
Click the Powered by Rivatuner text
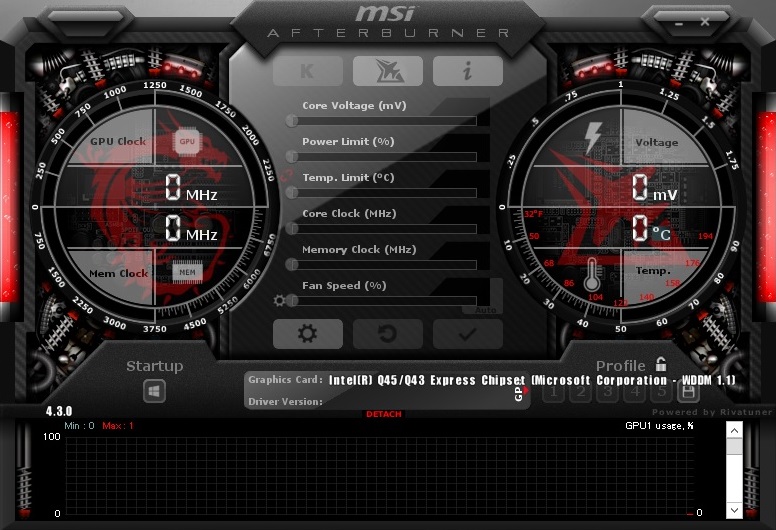click(712, 412)
